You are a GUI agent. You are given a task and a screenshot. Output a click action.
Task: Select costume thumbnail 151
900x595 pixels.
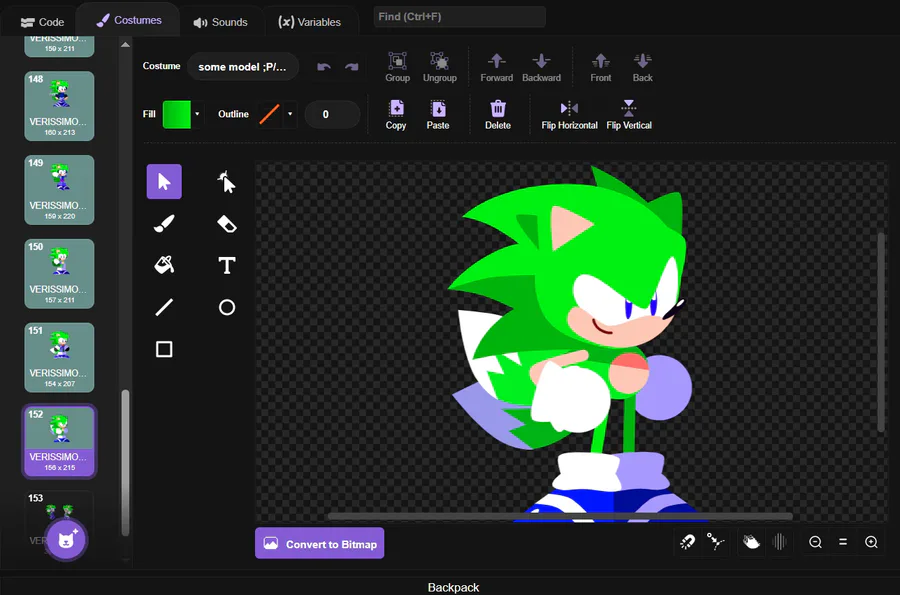click(x=59, y=357)
